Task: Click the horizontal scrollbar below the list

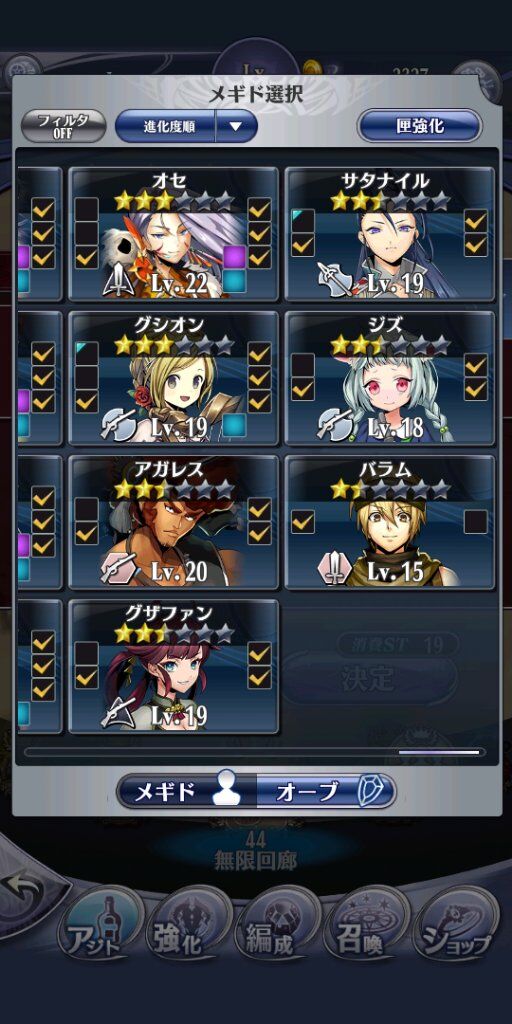Action: pyautogui.click(x=255, y=752)
